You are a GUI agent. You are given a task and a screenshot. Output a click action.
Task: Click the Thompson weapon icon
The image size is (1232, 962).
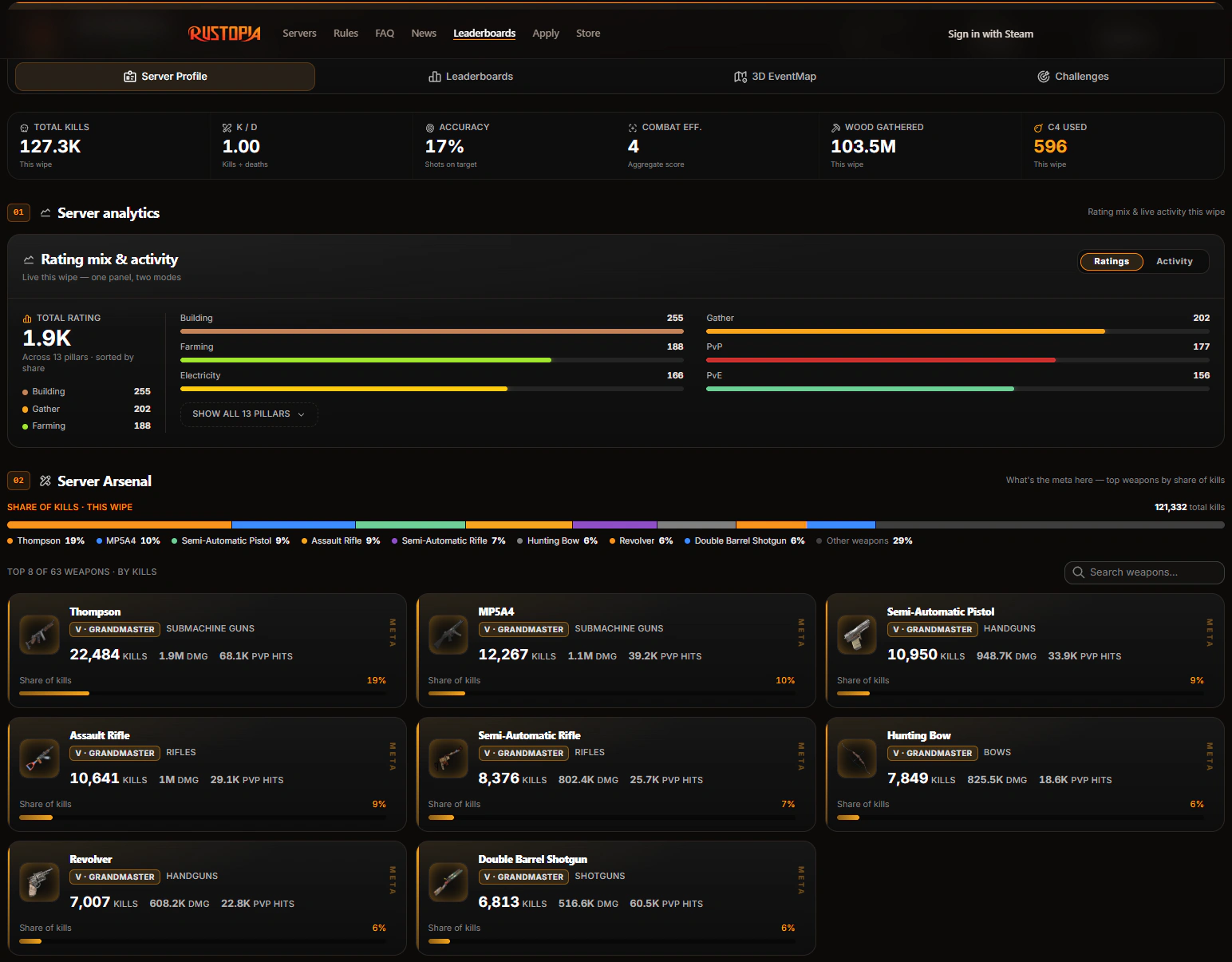(x=39, y=635)
